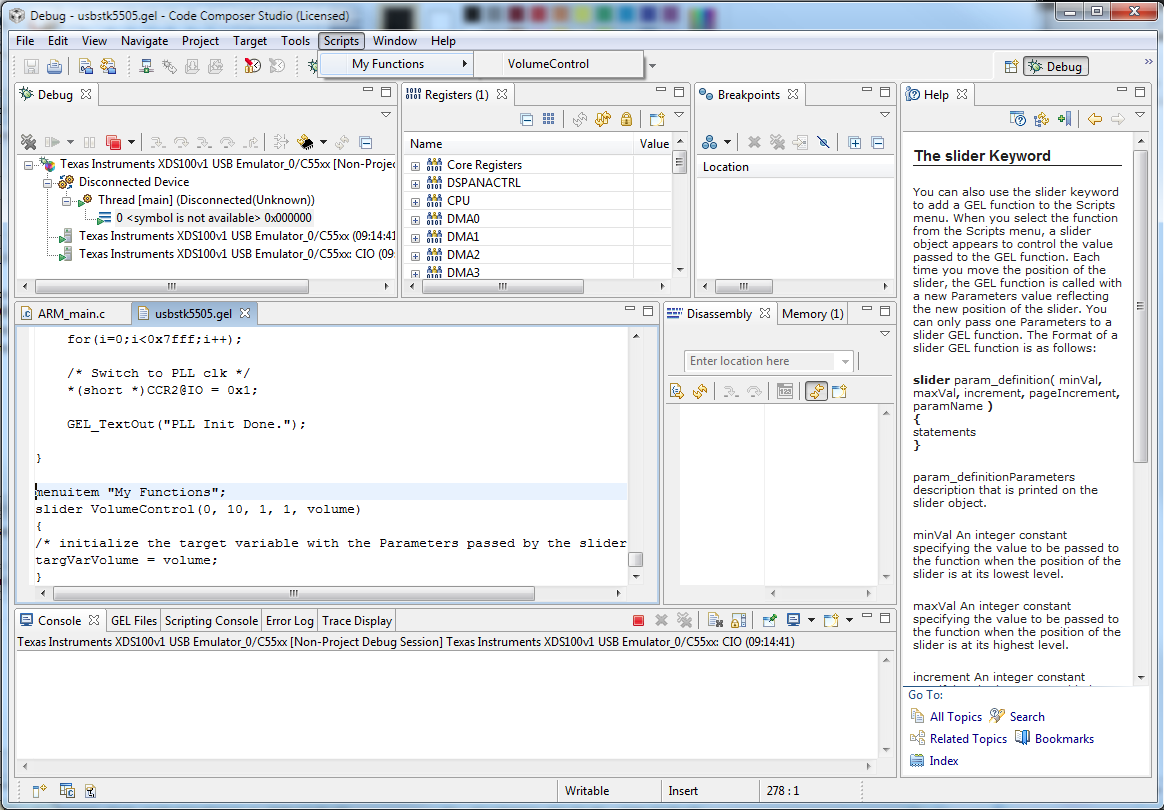This screenshot has height=810, width=1164.
Task: Click the Print icon in main toolbar
Action: pyautogui.click(x=54, y=67)
